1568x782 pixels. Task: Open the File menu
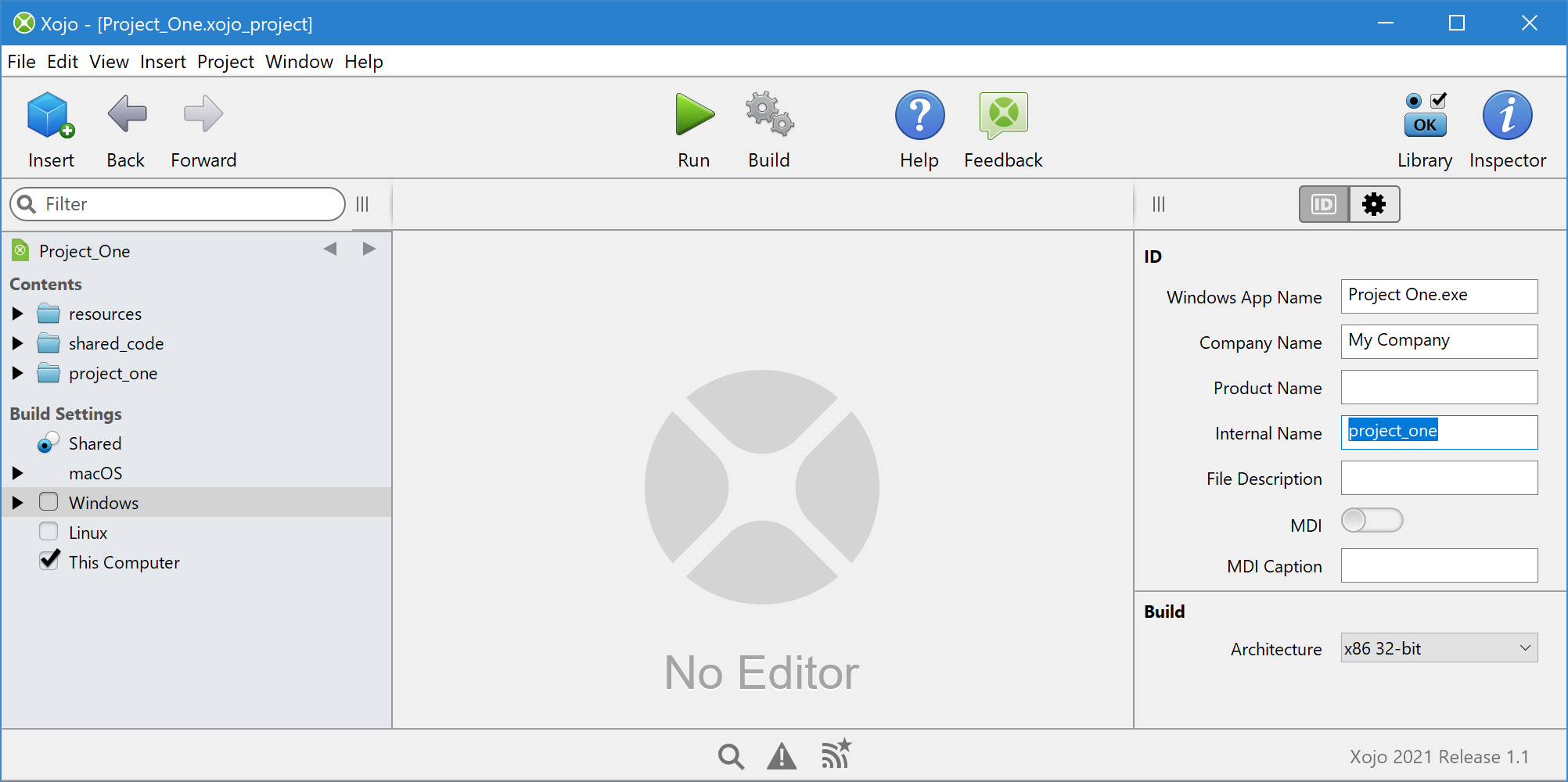point(21,62)
